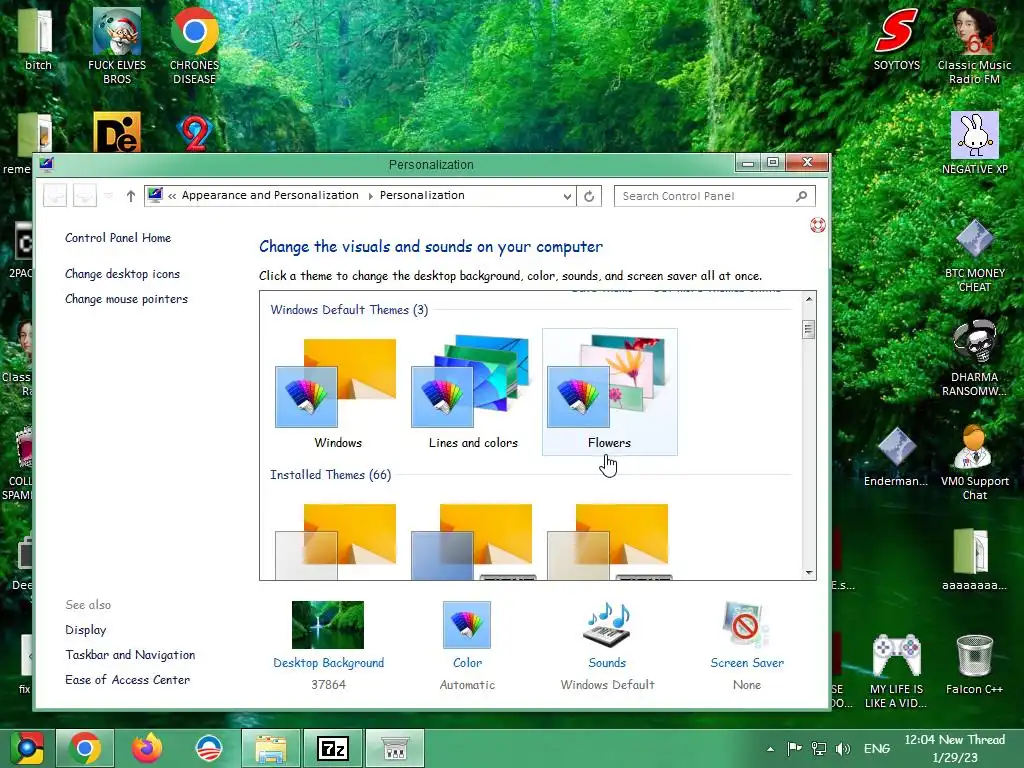
Task: Open recent locations dropdown near navigation arrows
Action: point(108,195)
